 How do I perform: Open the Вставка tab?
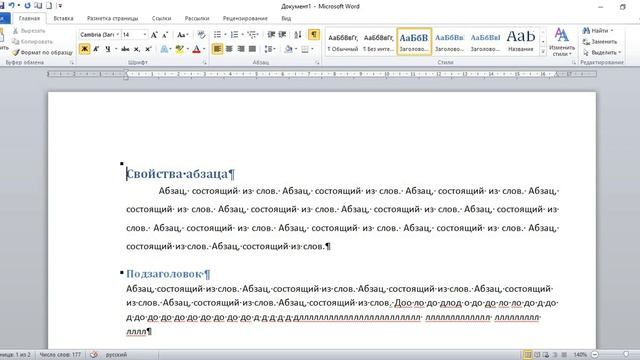click(63, 18)
